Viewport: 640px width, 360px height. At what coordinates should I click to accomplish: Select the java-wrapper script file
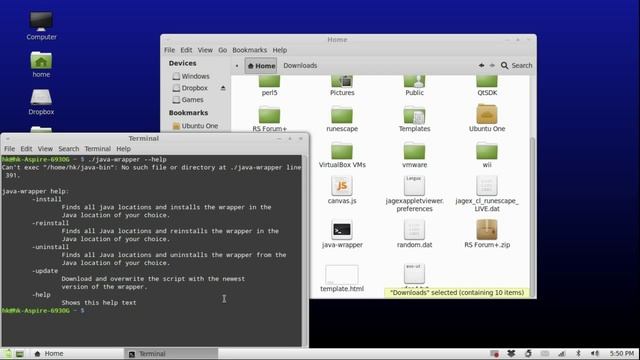tap(342, 234)
